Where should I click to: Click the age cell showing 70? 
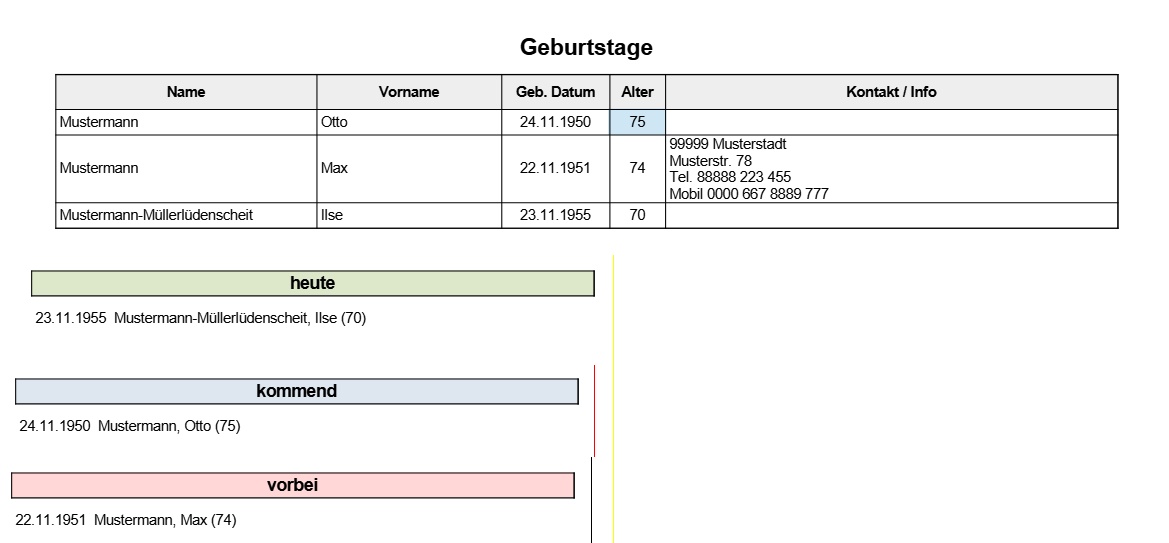(x=637, y=215)
